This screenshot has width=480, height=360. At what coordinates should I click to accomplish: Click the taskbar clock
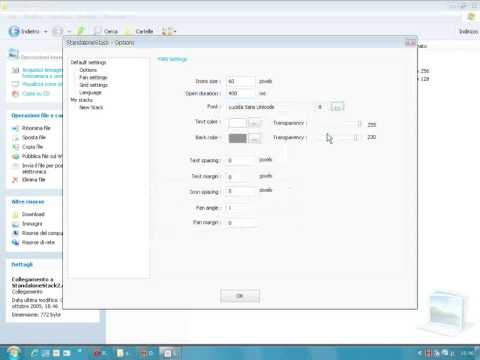coord(467,353)
